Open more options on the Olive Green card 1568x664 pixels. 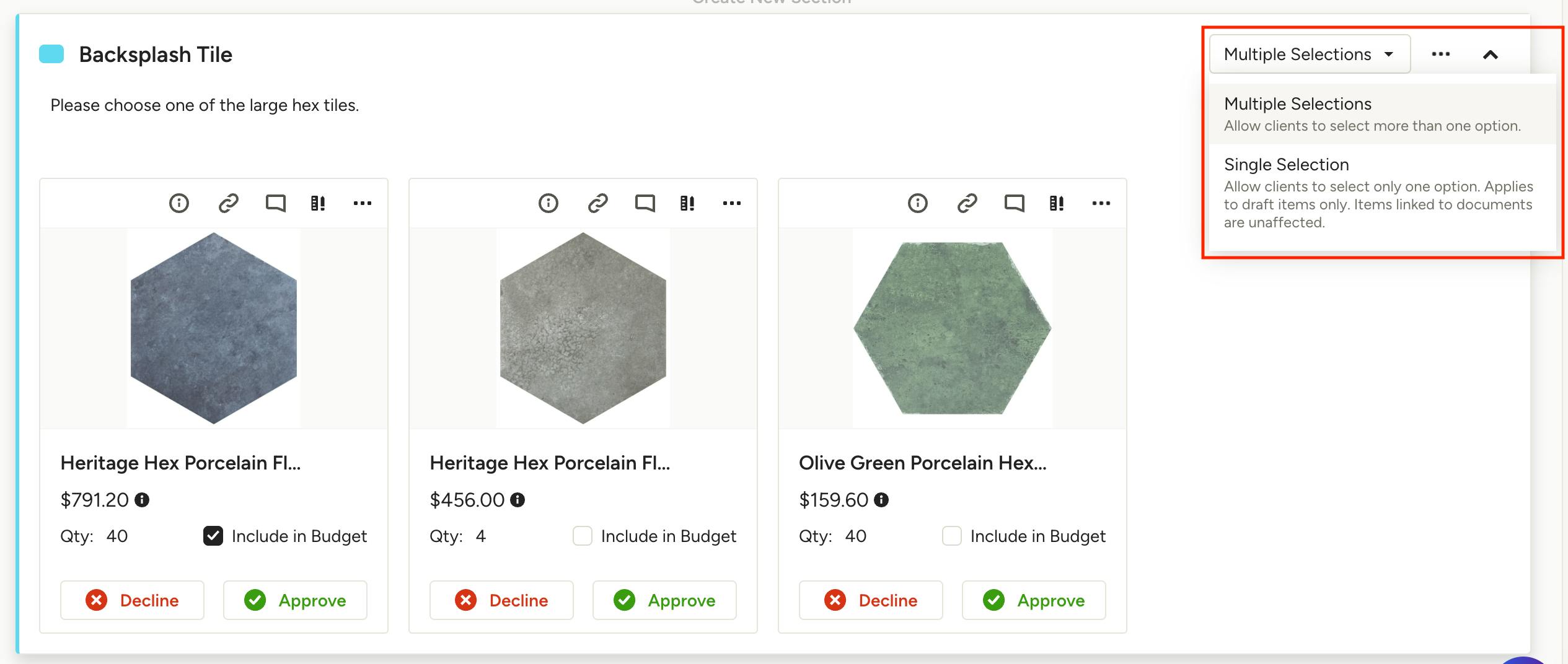click(x=1101, y=203)
